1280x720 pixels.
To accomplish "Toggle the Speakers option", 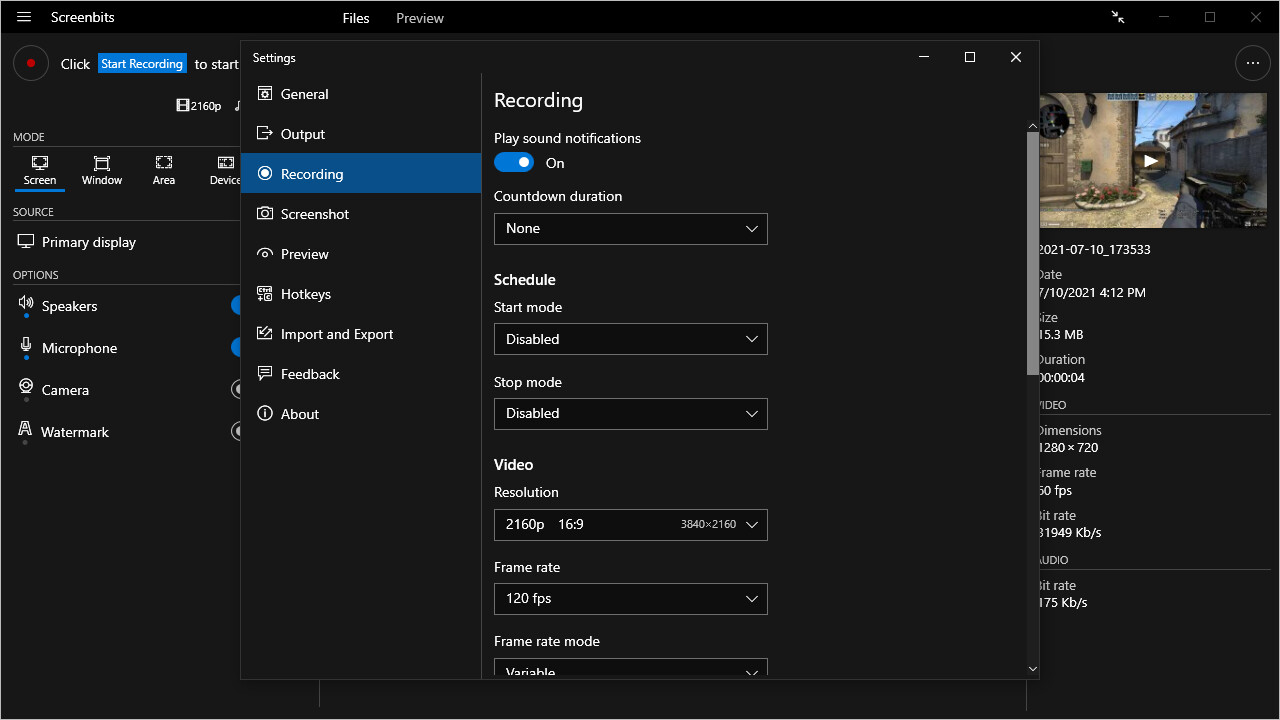I will pyautogui.click(x=237, y=305).
